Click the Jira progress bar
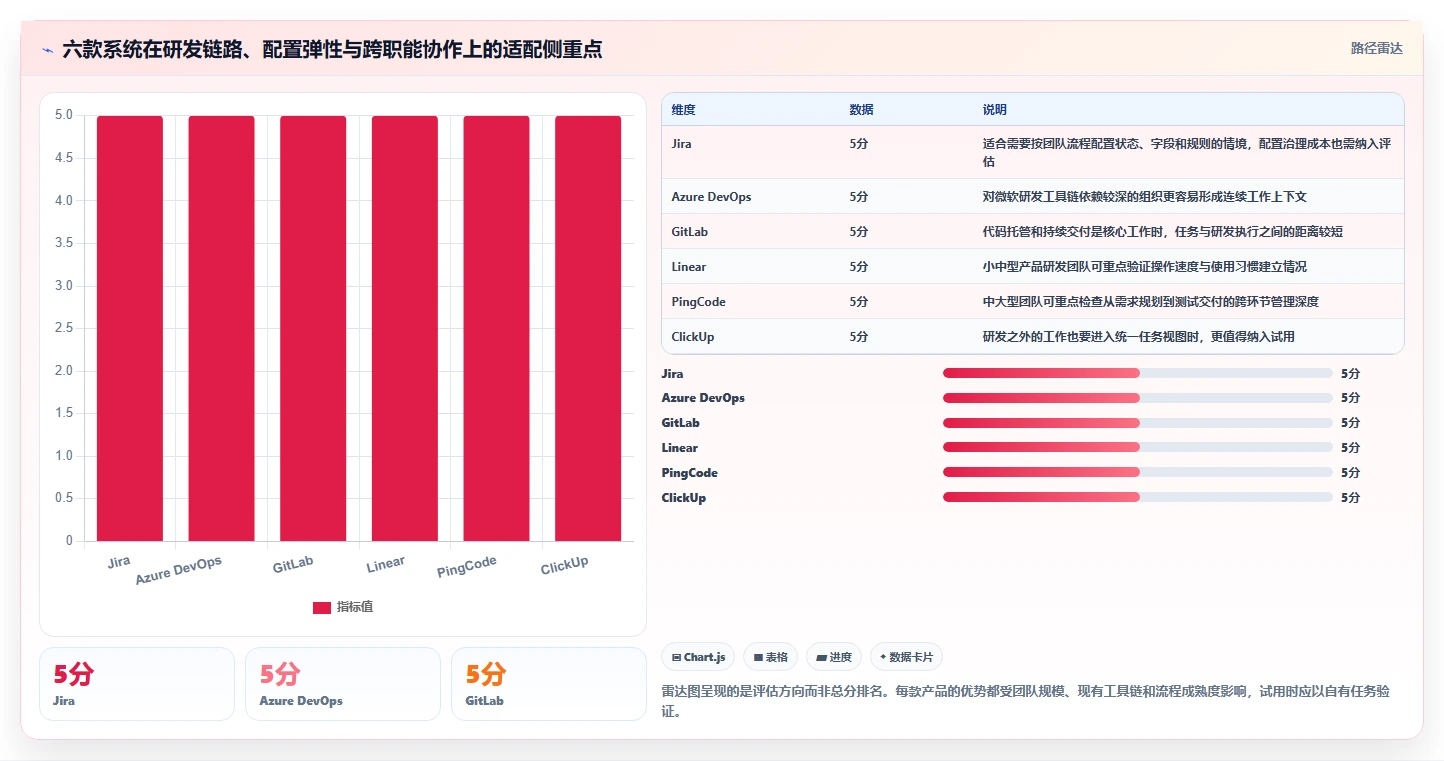Image resolution: width=1444 pixels, height=761 pixels. [x=1138, y=373]
